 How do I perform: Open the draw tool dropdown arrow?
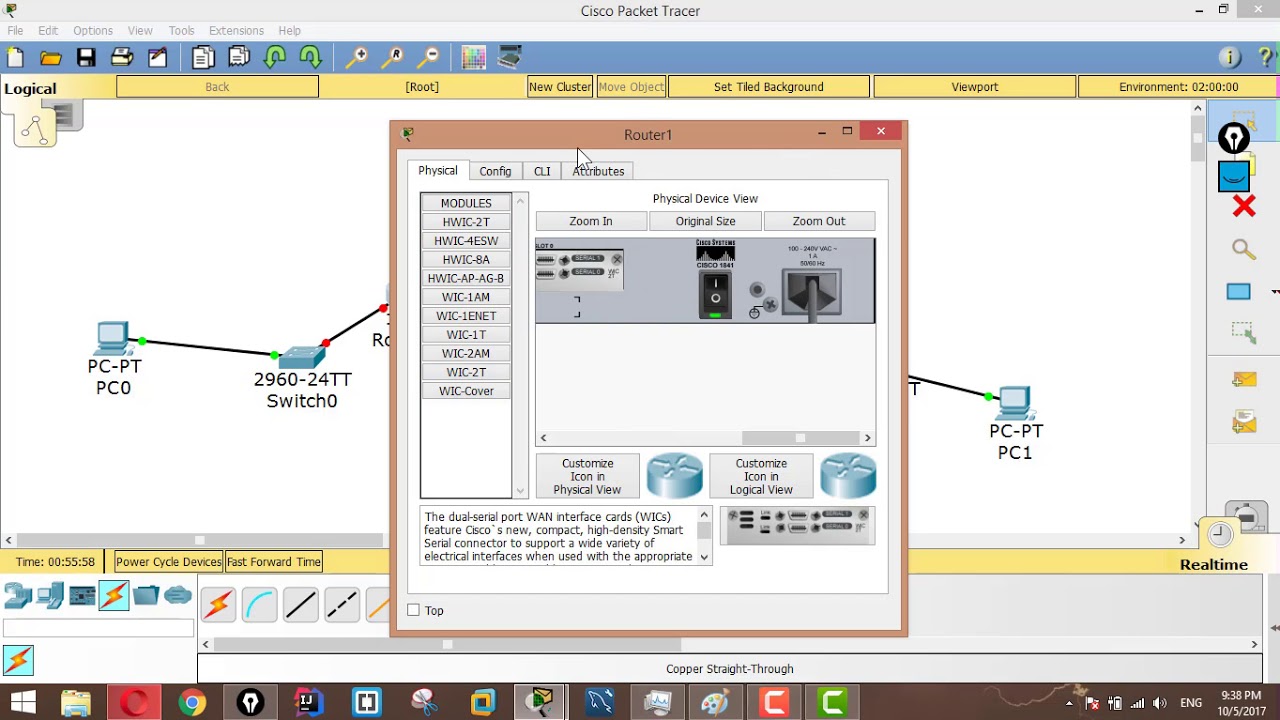click(x=1275, y=292)
